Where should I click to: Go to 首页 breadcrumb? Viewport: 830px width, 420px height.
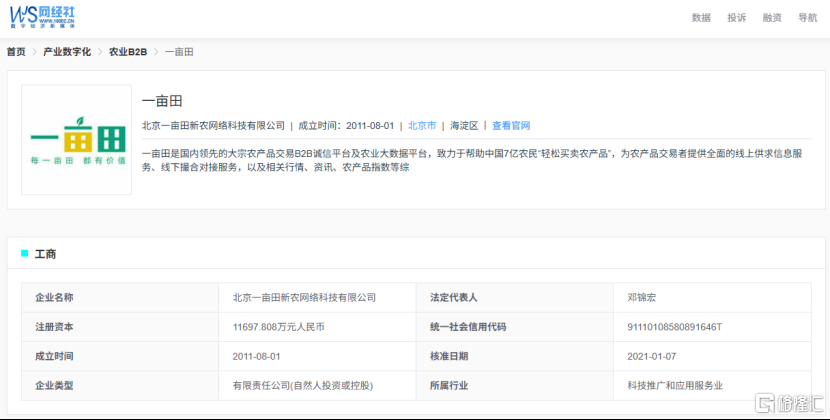pos(16,52)
